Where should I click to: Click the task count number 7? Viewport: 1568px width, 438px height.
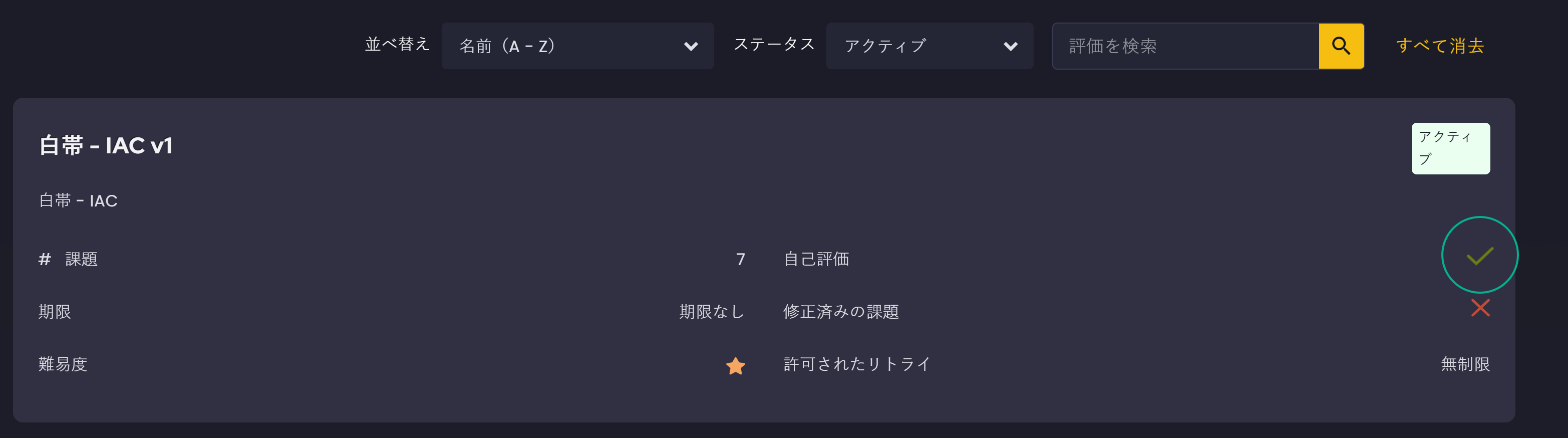click(x=740, y=260)
